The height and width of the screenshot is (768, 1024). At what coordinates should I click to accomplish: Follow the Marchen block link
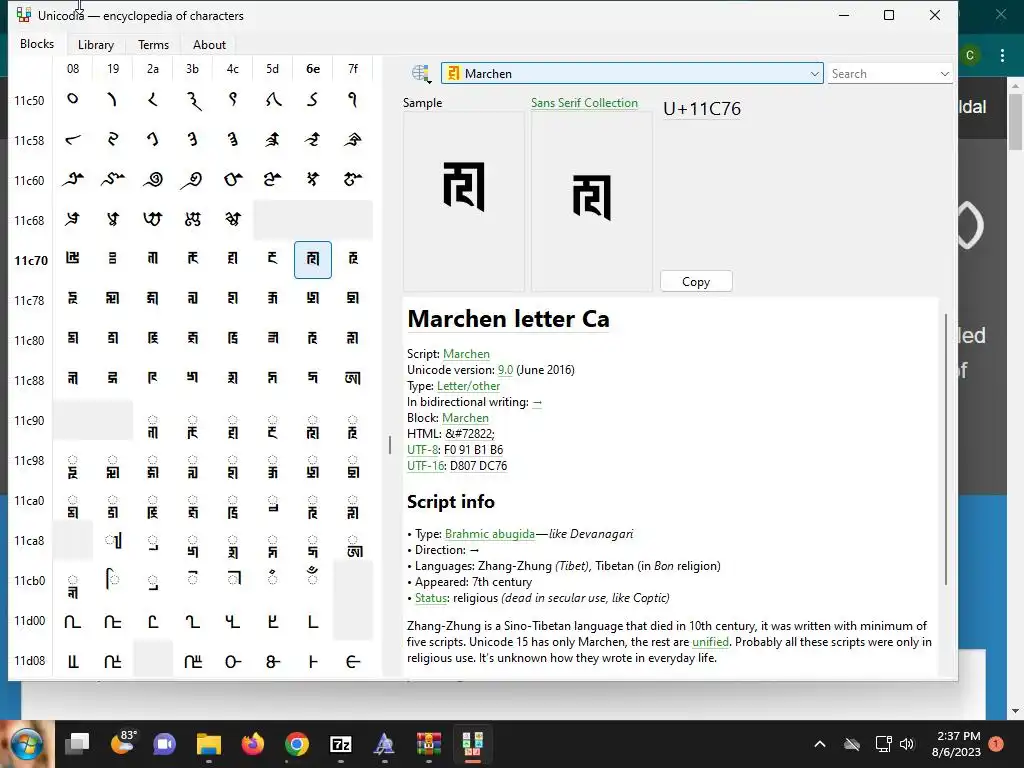[x=465, y=417]
